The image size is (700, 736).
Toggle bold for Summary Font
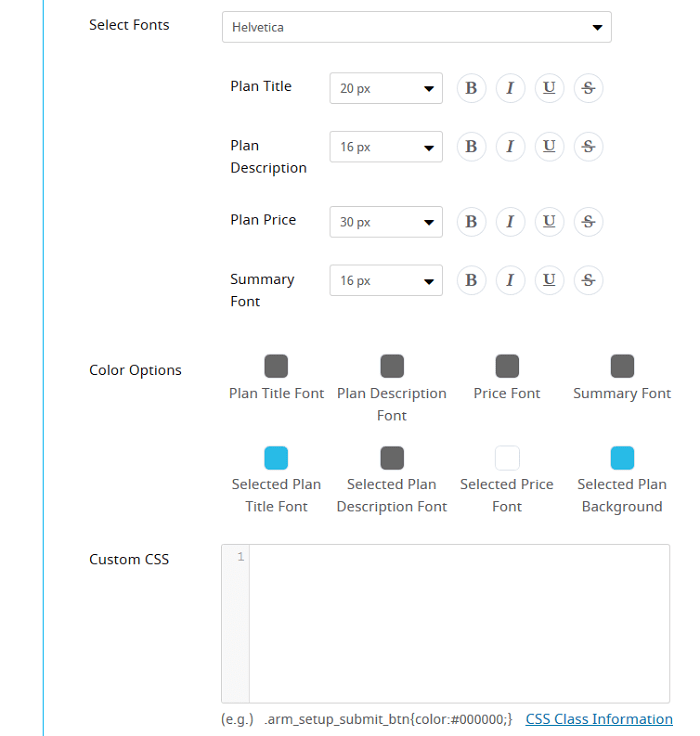pyautogui.click(x=471, y=280)
